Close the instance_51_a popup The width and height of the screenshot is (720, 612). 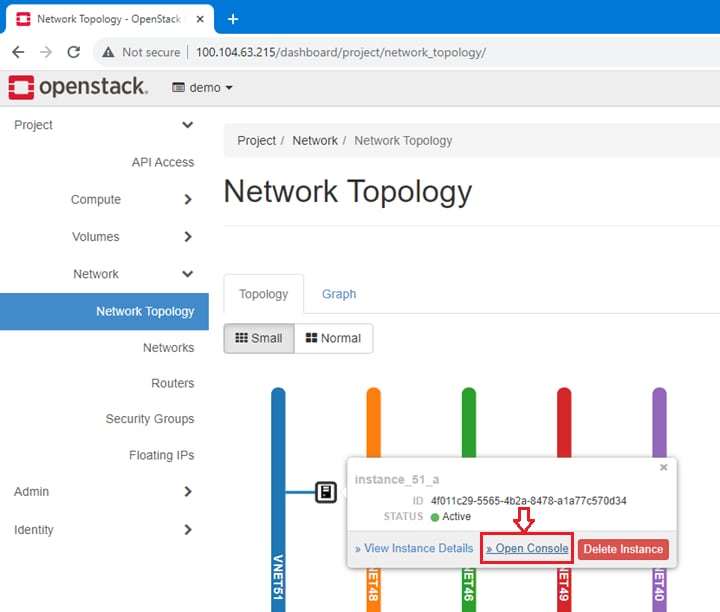pos(664,467)
